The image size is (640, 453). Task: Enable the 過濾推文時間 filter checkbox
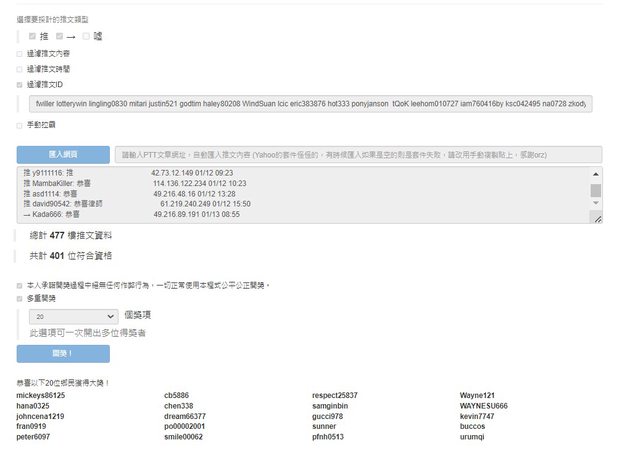pyautogui.click(x=19, y=69)
